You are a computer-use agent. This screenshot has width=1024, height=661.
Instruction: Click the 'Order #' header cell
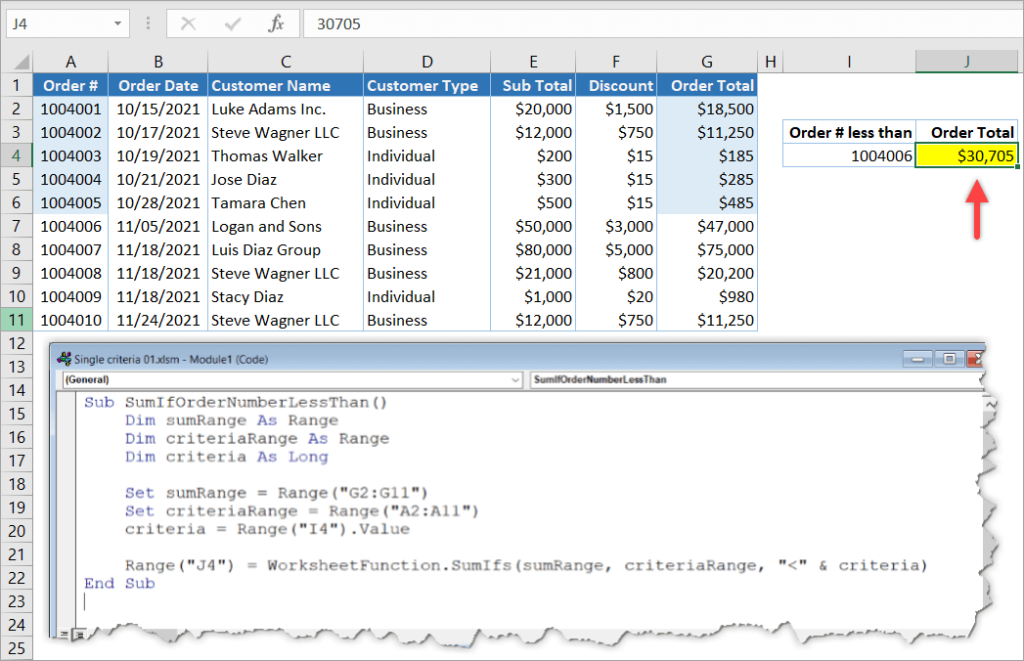[x=71, y=86]
